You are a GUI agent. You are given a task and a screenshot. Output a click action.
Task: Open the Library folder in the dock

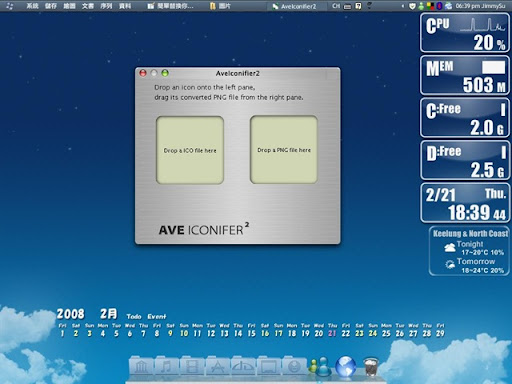coord(141,367)
